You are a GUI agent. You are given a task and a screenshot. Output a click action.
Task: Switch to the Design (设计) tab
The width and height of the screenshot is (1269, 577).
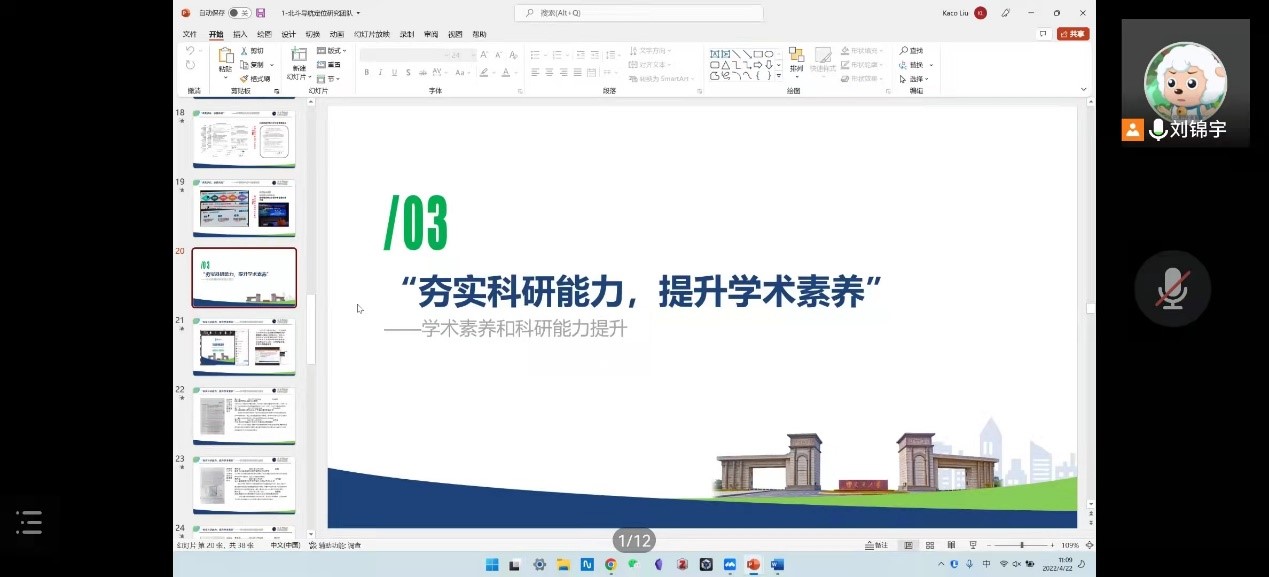pyautogui.click(x=288, y=33)
